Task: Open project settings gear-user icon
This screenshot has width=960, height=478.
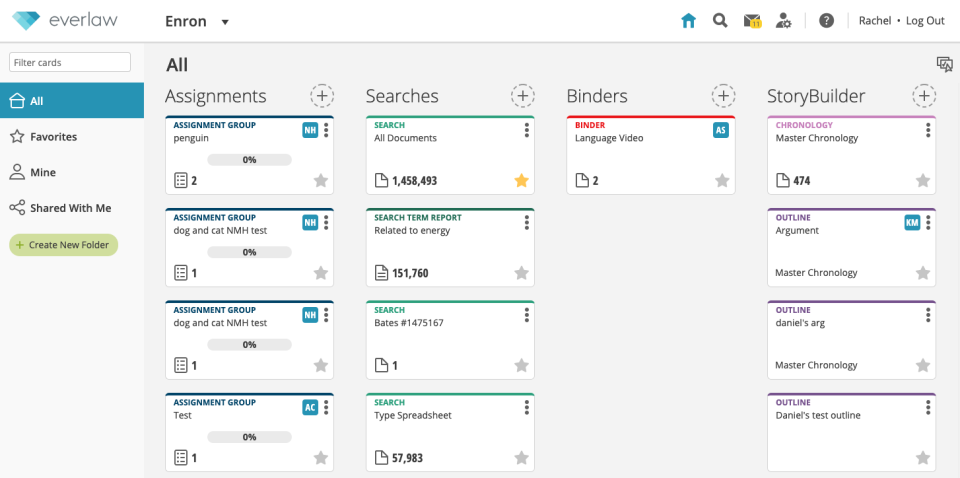Action: point(785,21)
